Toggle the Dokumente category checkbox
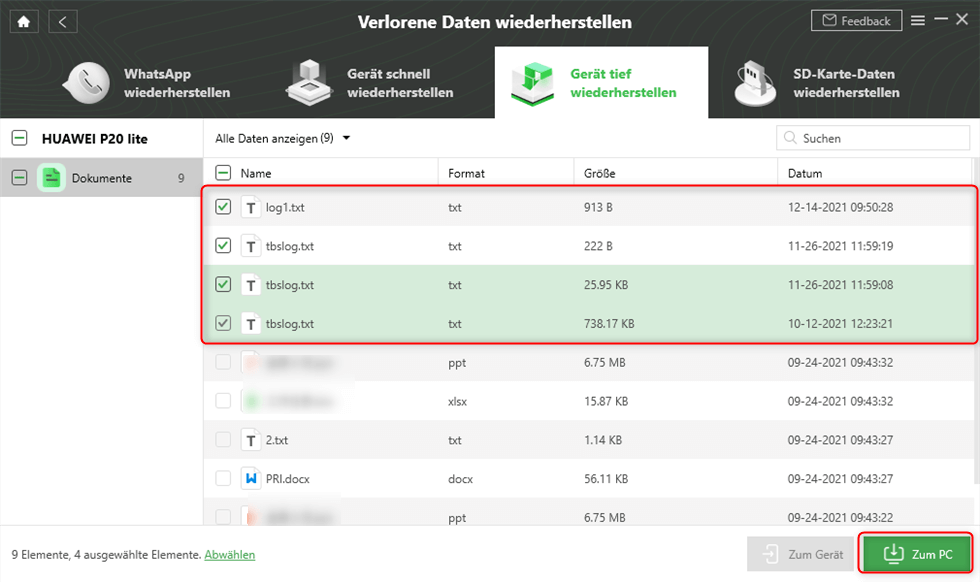 (19, 178)
